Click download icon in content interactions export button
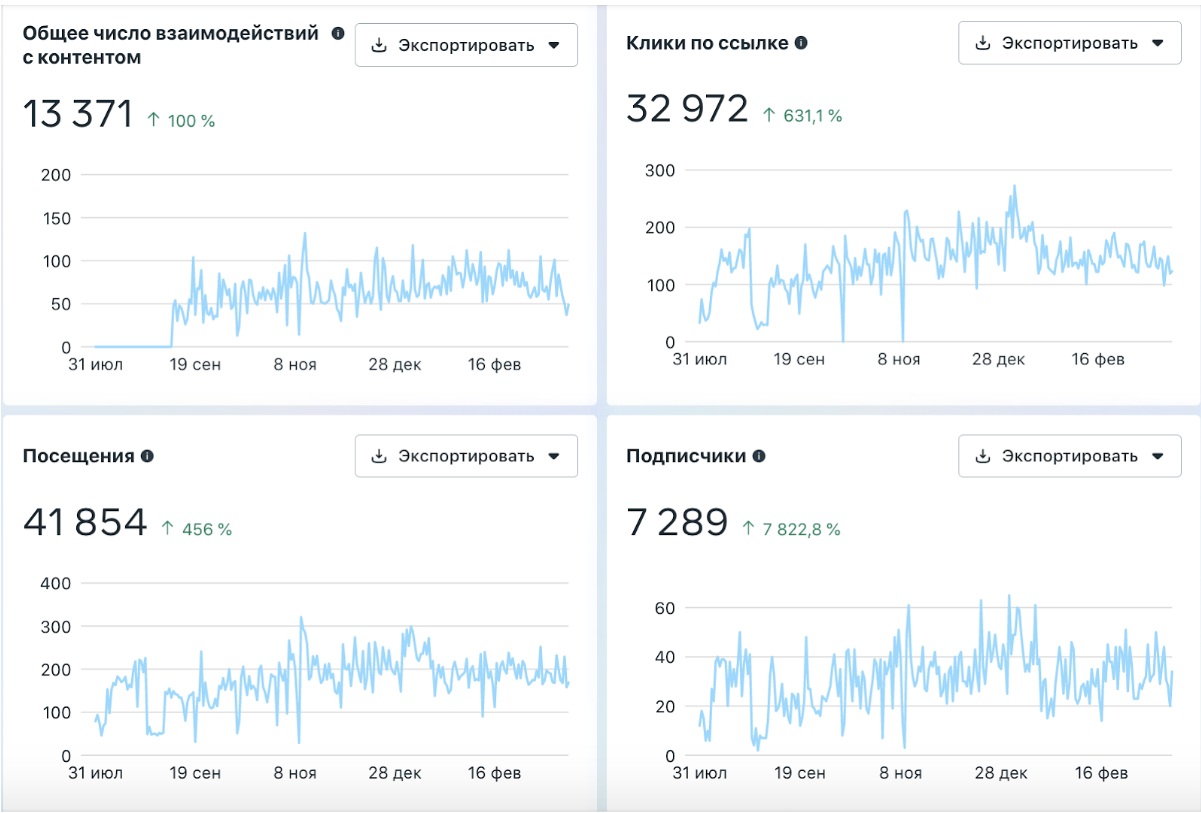The width and height of the screenshot is (1201, 813). pyautogui.click(x=379, y=46)
